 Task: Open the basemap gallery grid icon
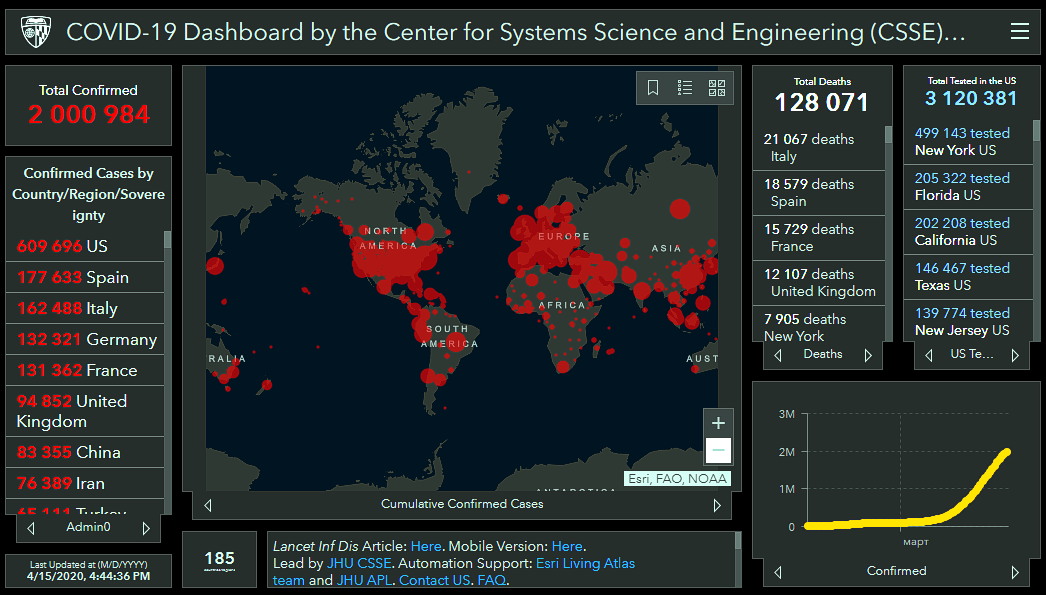click(716, 88)
